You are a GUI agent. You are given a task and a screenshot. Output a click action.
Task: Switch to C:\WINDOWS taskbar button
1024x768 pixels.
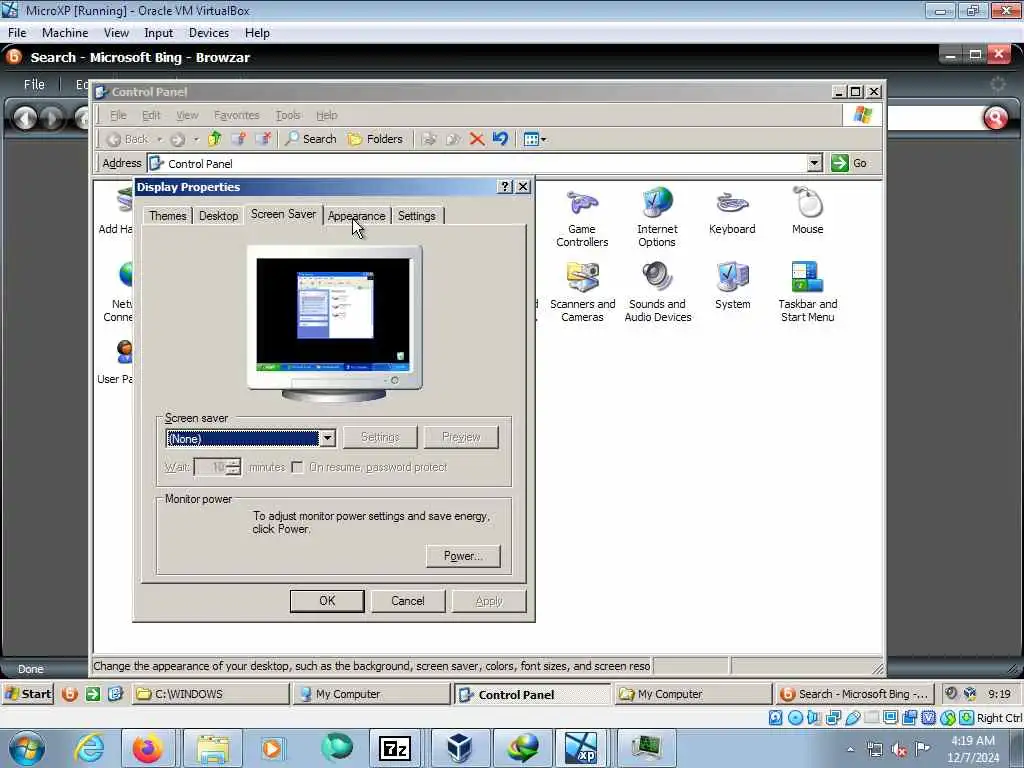pyautogui.click(x=211, y=694)
